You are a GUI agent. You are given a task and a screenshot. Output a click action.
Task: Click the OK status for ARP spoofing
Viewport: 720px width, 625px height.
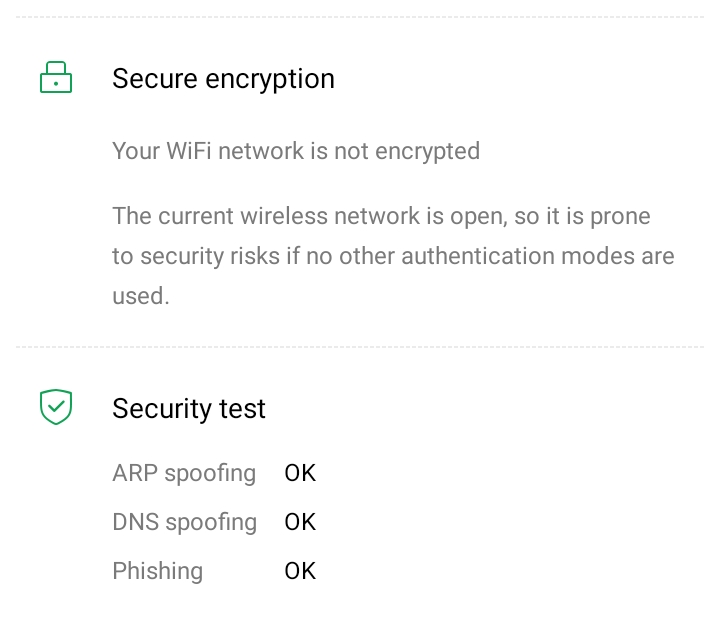(x=300, y=472)
